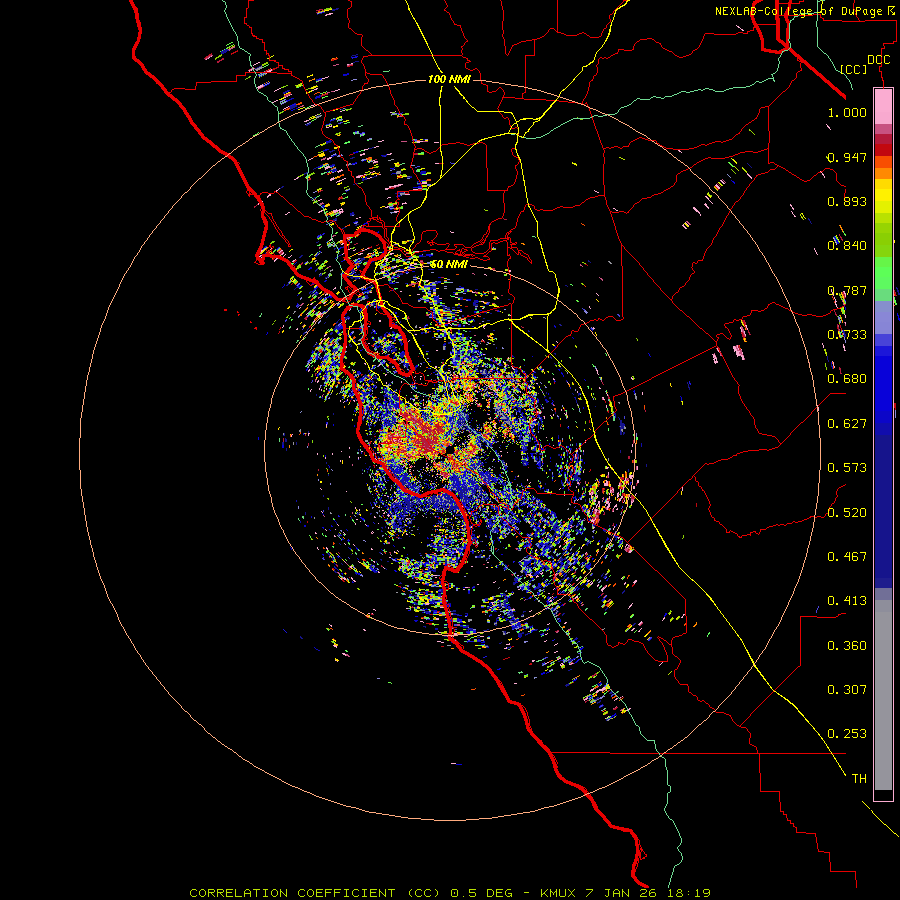Viewport: 900px width, 900px height.
Task: Click the 0.733 legend value
Action: click(847, 335)
